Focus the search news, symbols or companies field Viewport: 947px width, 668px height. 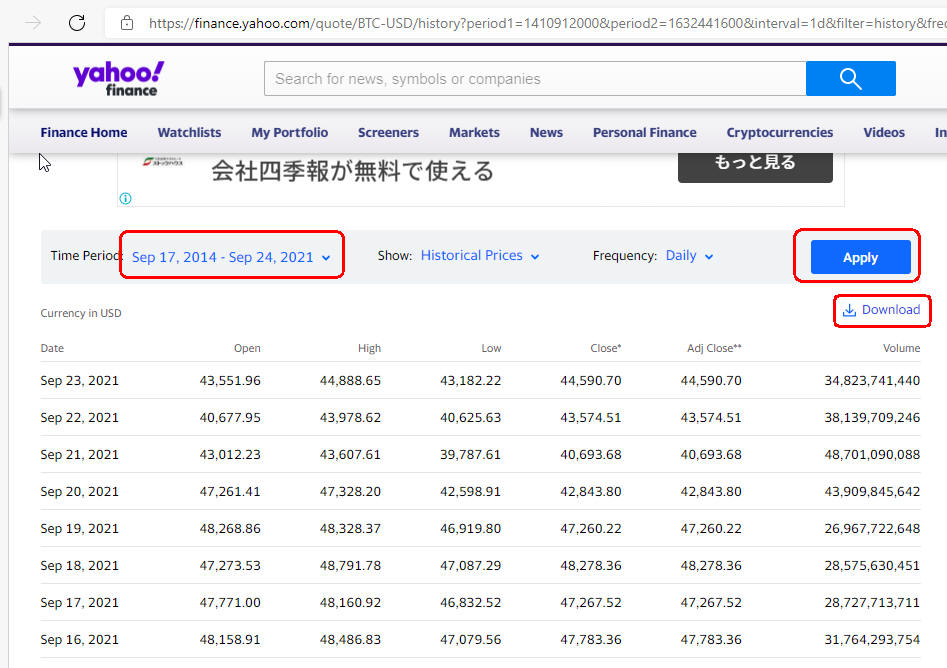click(x=534, y=79)
